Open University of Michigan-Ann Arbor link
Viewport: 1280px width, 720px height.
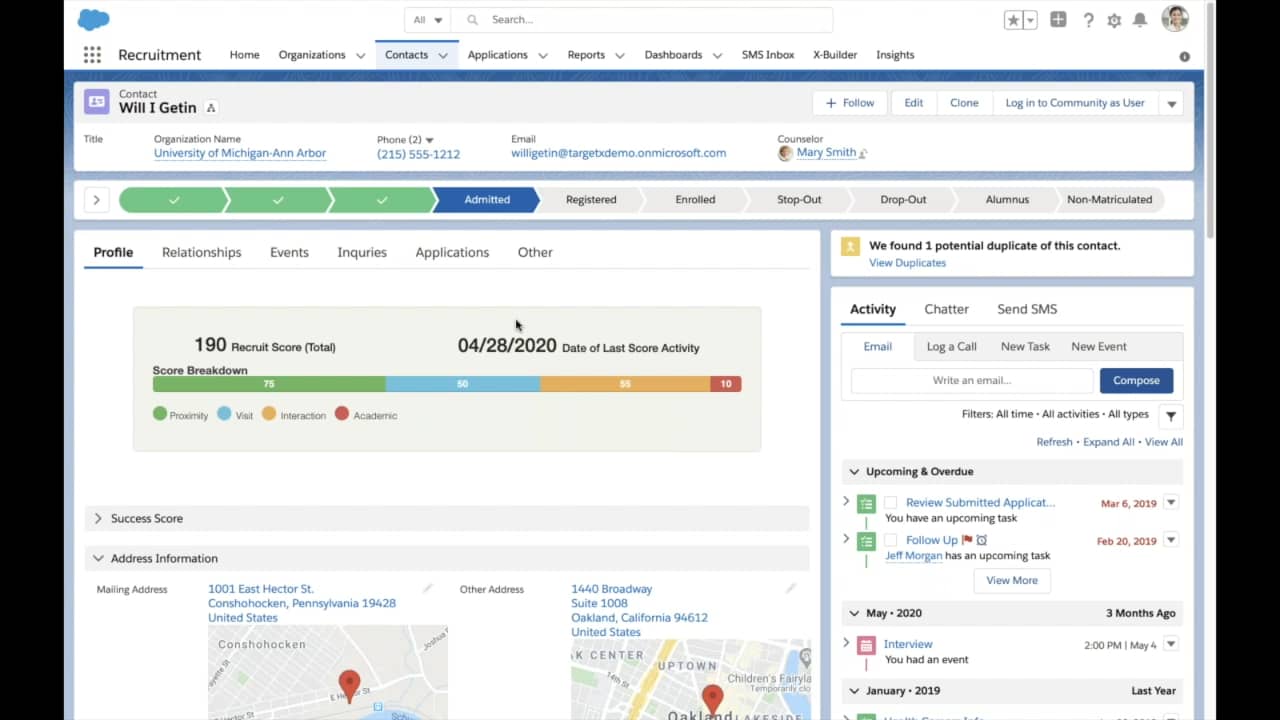[240, 154]
